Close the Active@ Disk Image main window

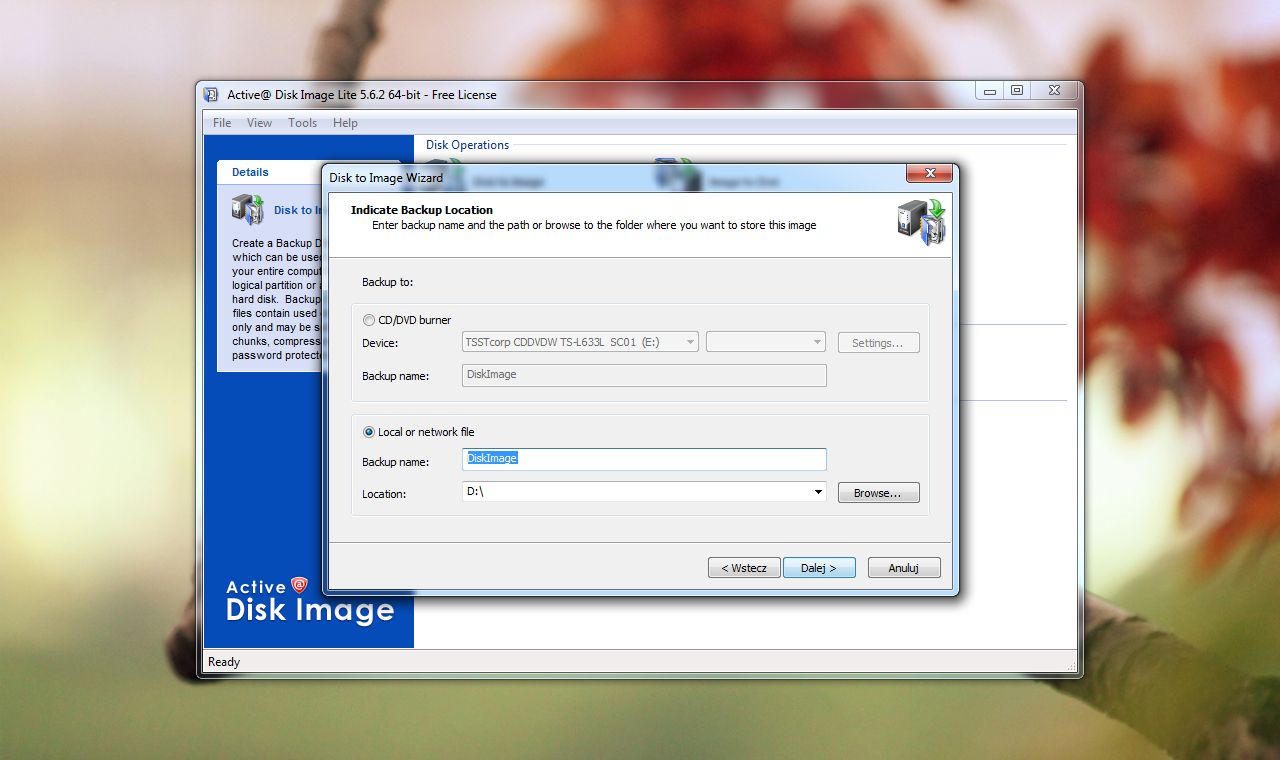(x=1054, y=91)
